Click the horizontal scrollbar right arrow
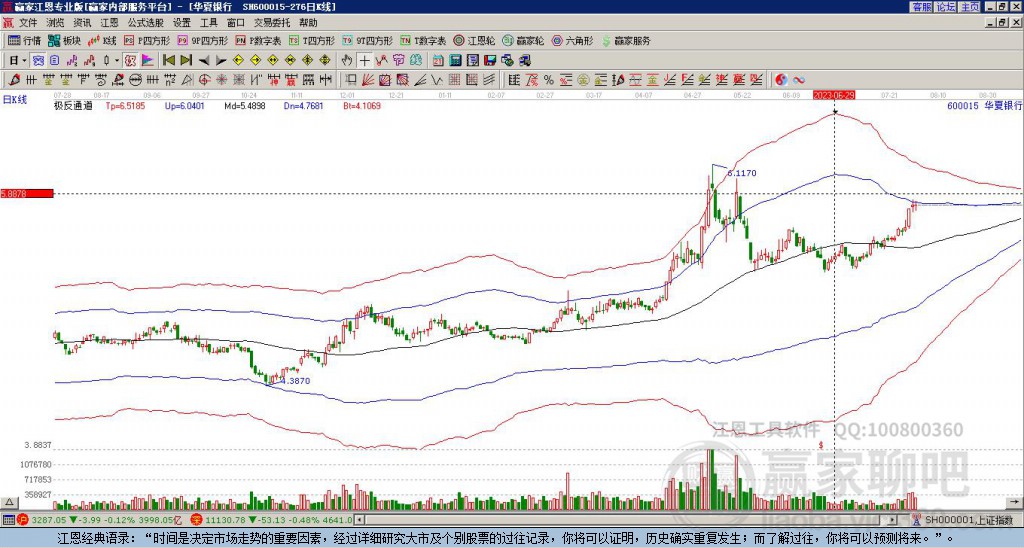This screenshot has height=548, width=1024. [893, 520]
